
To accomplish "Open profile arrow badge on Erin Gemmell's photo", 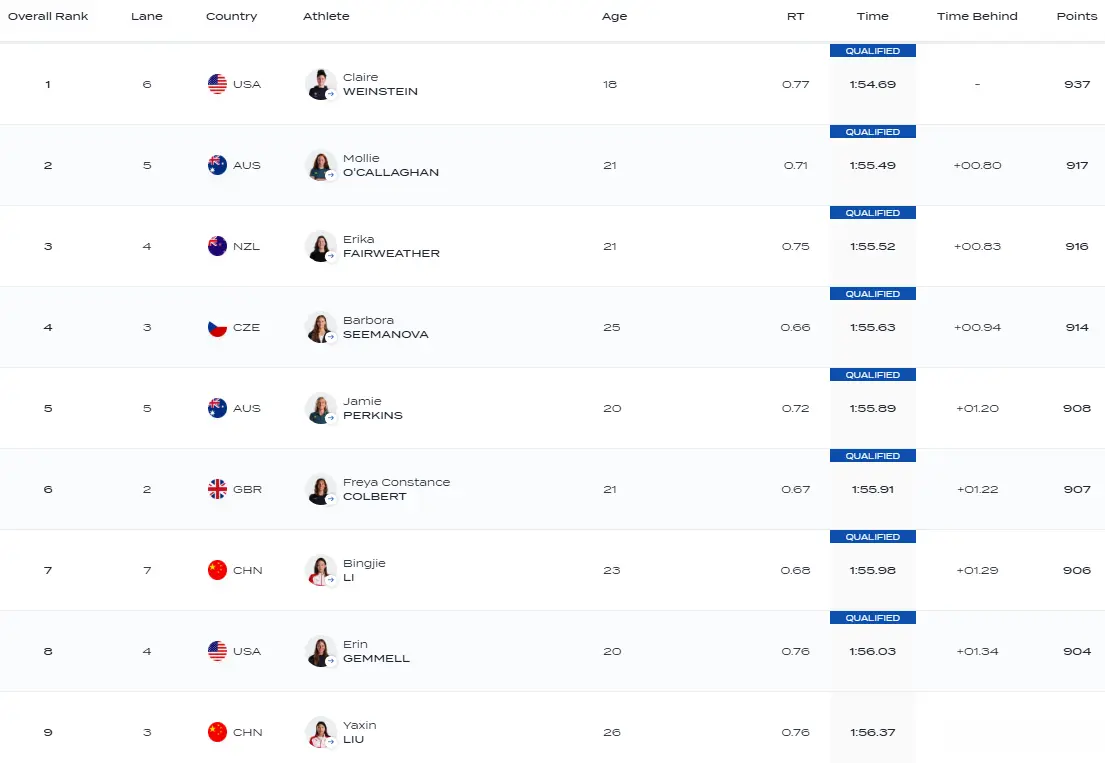I will pyautogui.click(x=331, y=661).
